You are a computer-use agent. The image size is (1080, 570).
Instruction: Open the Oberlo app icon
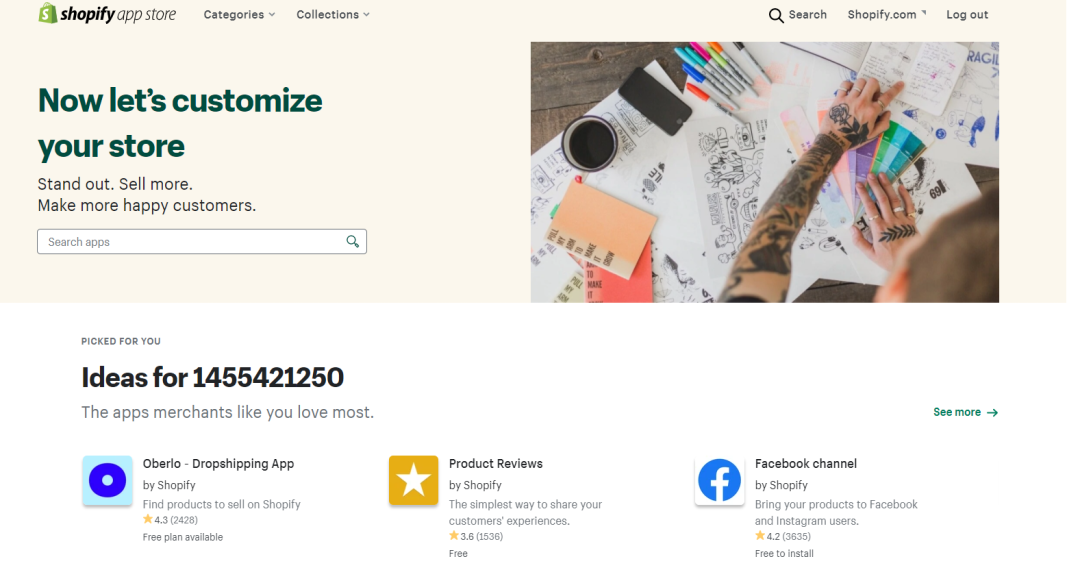coord(107,480)
